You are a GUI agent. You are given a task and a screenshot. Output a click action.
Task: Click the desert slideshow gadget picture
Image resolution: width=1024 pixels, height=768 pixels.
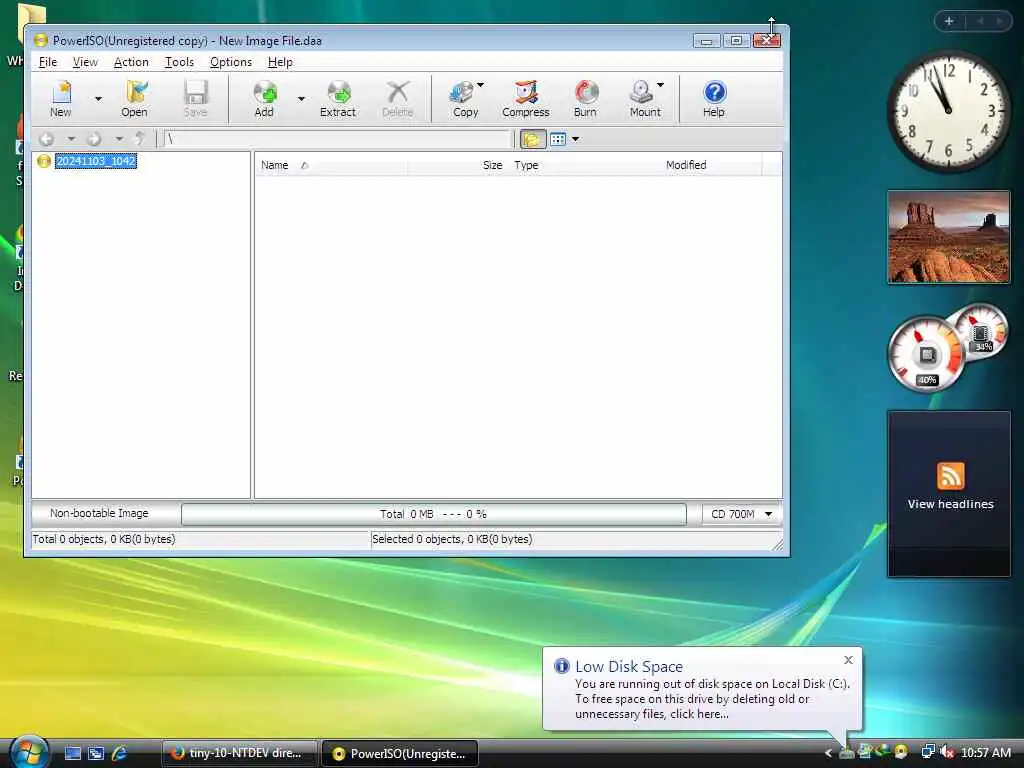[x=948, y=236]
